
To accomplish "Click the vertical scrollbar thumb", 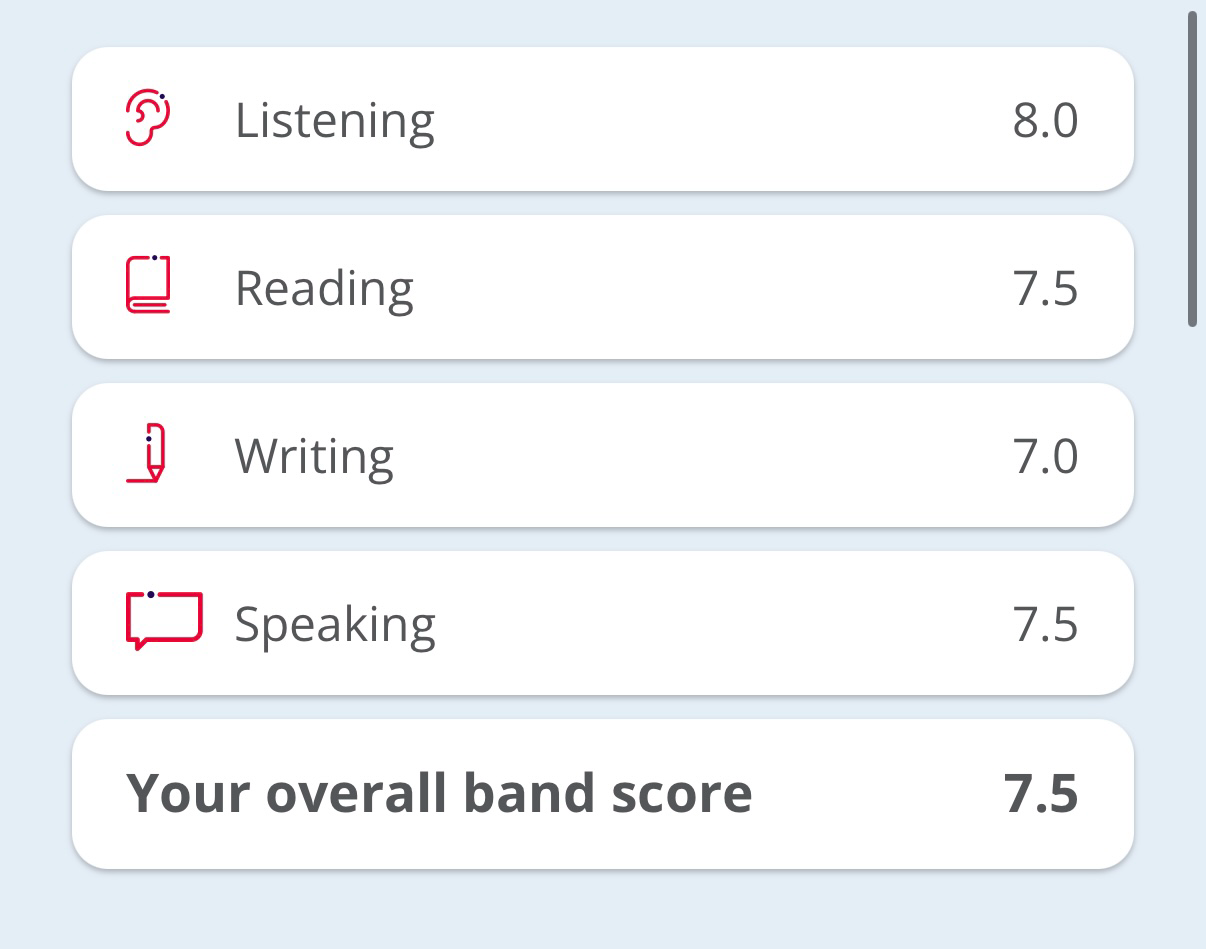I will point(1192,170).
